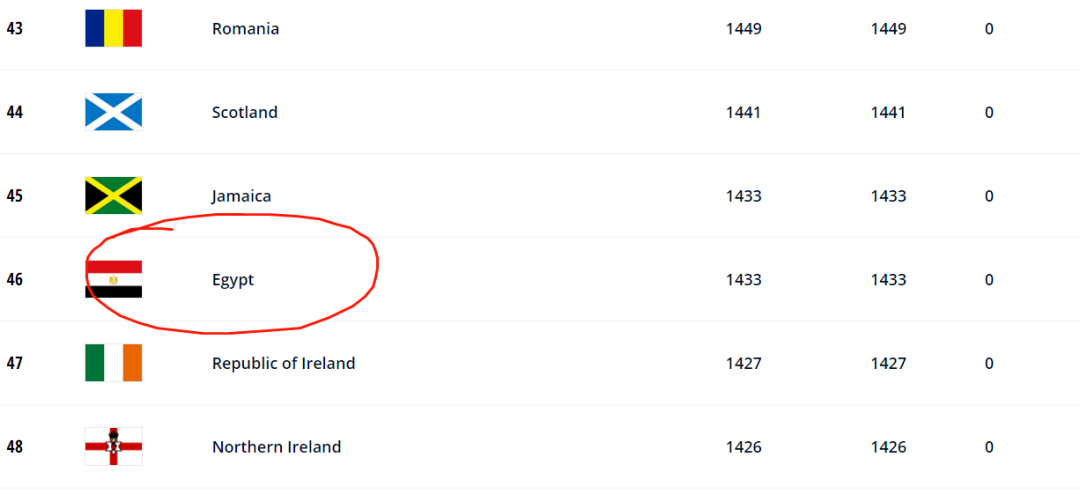Click the Romania flag icon
Screen dimensions: 1080x494
point(114,28)
